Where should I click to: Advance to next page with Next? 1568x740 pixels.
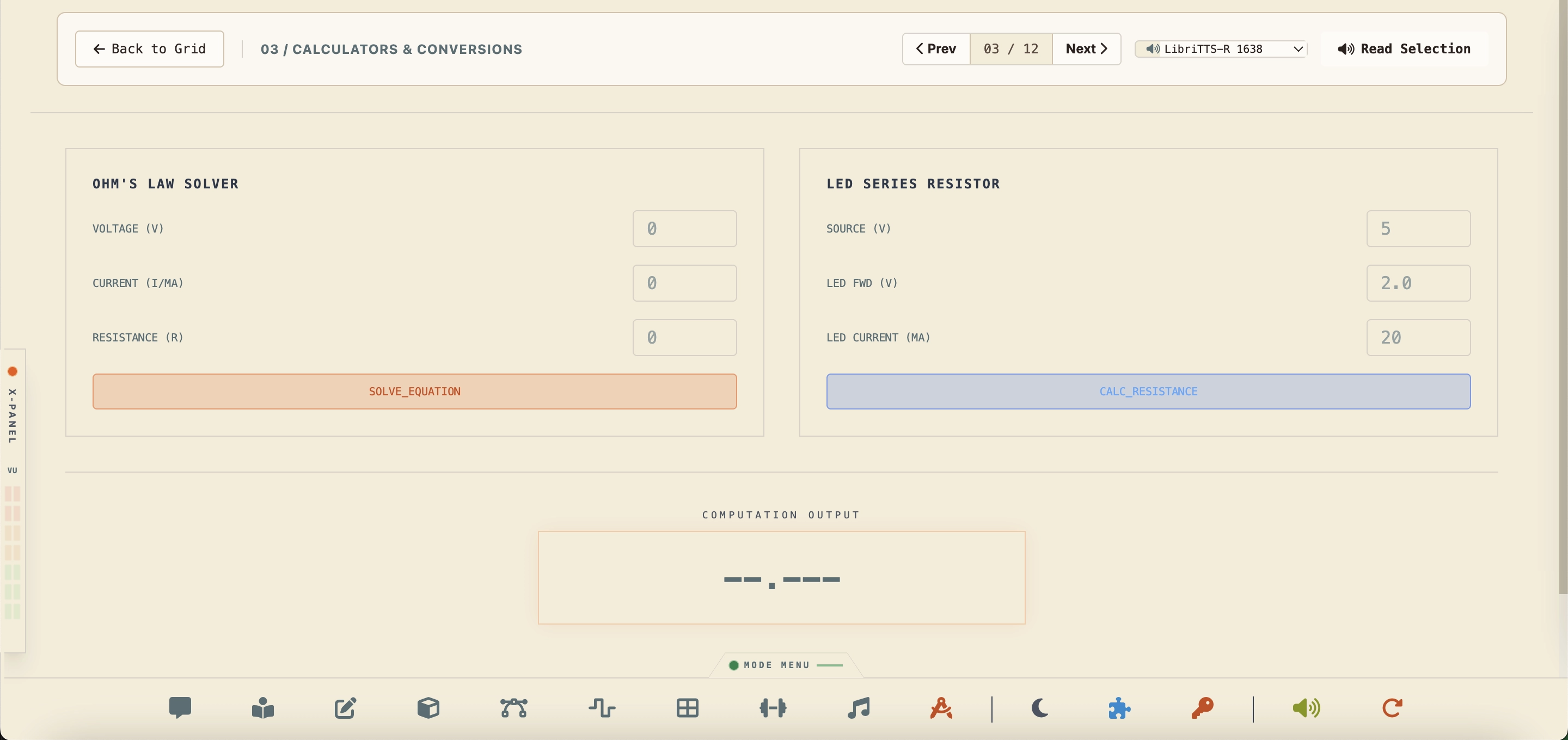click(x=1087, y=48)
